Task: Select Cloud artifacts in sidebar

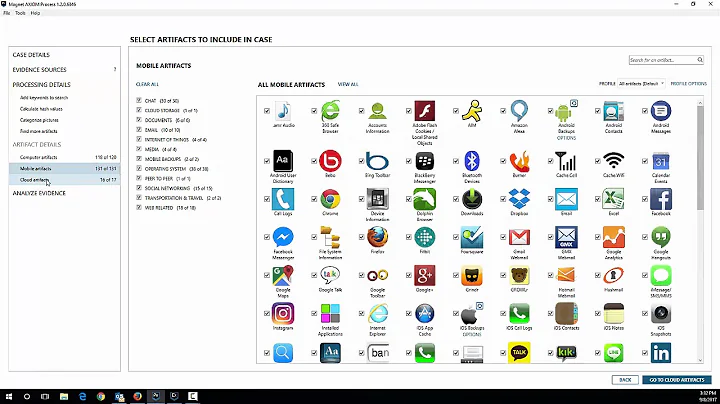Action: 64,180
